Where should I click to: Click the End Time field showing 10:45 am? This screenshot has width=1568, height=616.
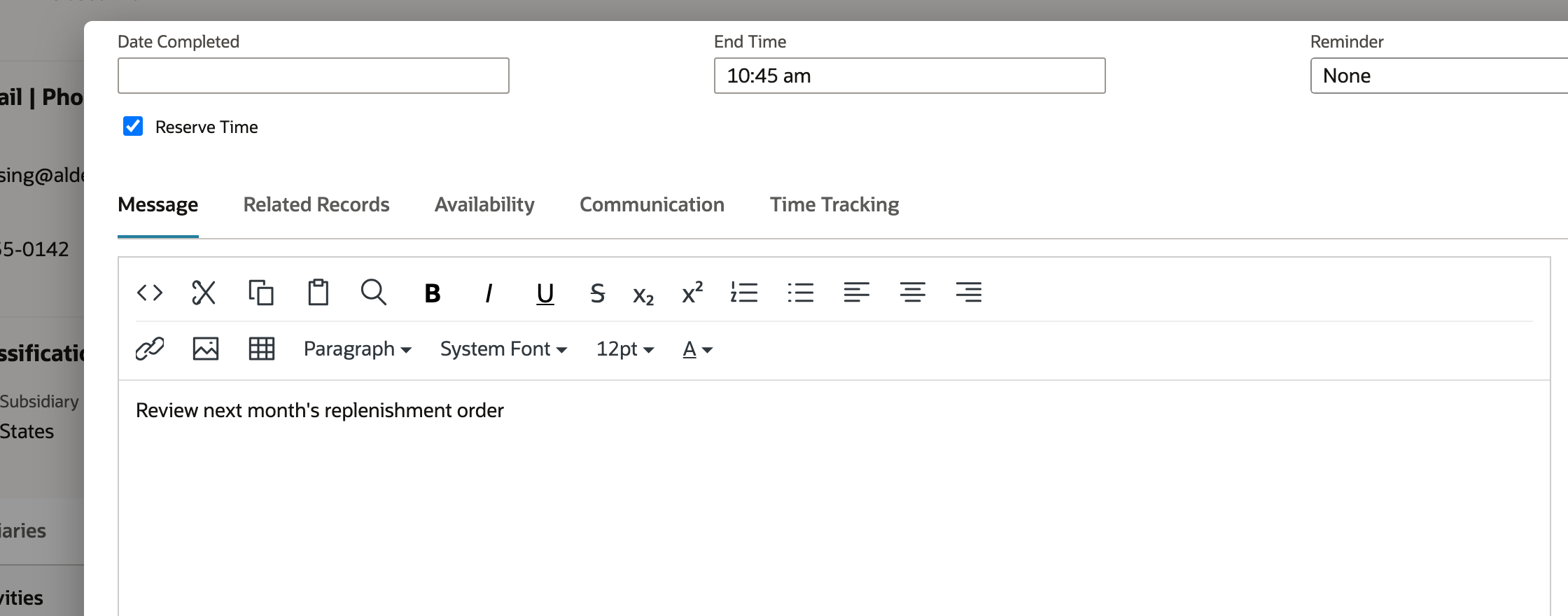coord(910,76)
